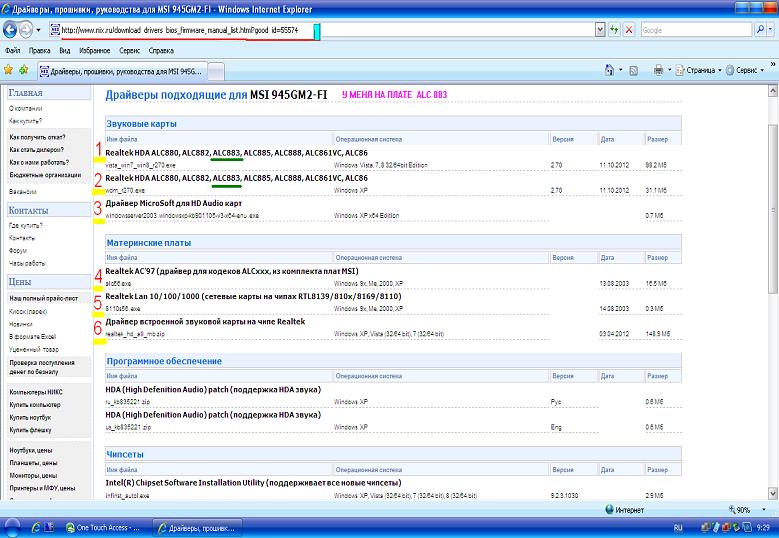
Task: Click scroll up arrow of page scrollbar
Action: [773, 90]
